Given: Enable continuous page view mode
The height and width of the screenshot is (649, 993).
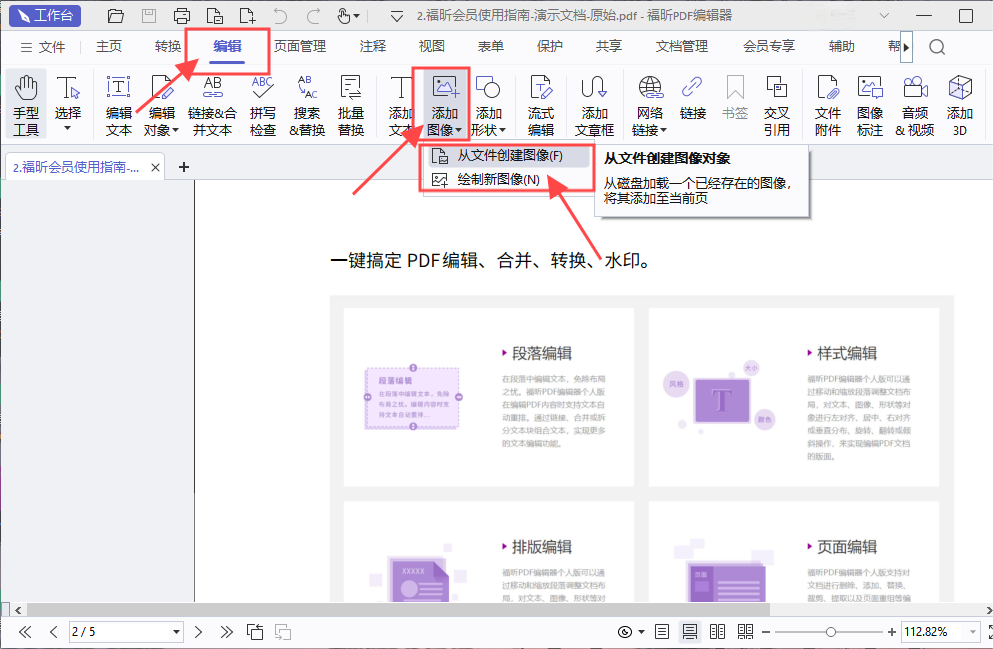Looking at the screenshot, I should 689,632.
